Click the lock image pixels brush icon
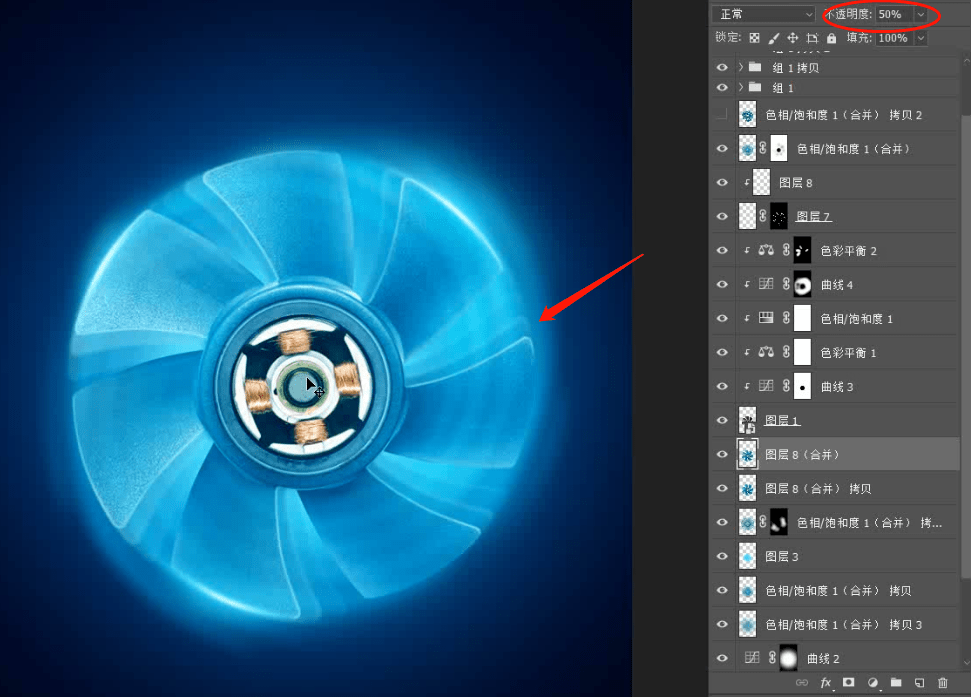 click(x=773, y=38)
